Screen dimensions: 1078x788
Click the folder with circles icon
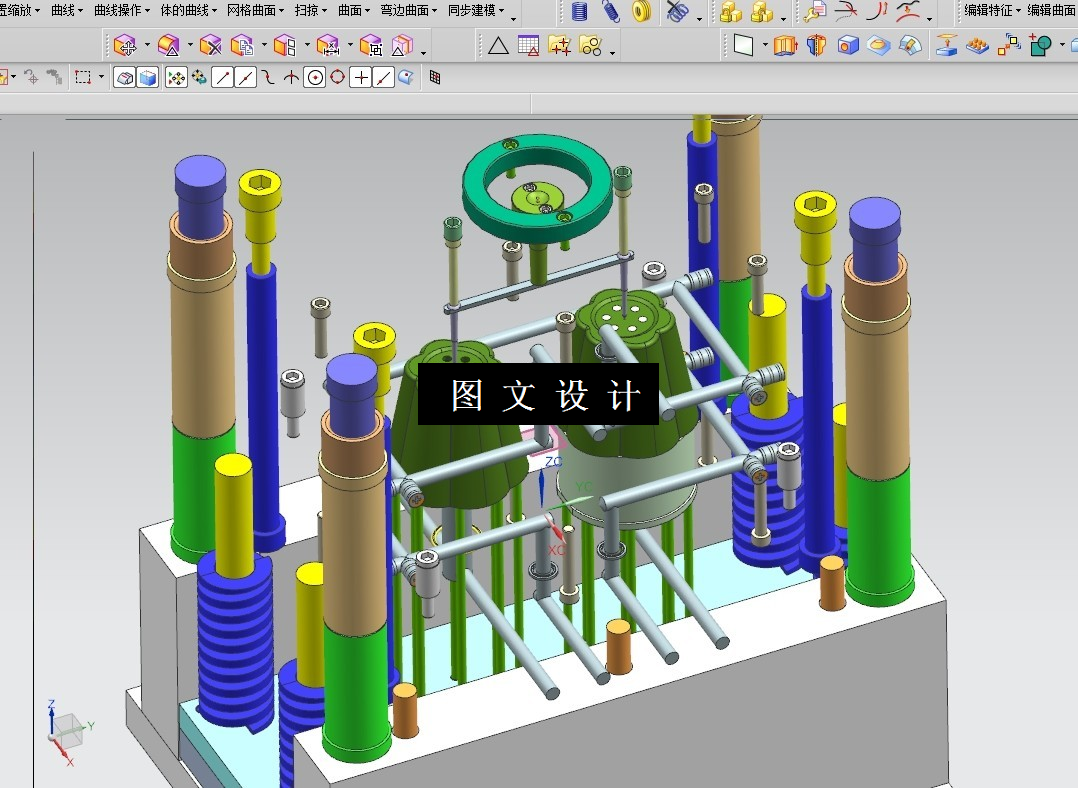(591, 46)
